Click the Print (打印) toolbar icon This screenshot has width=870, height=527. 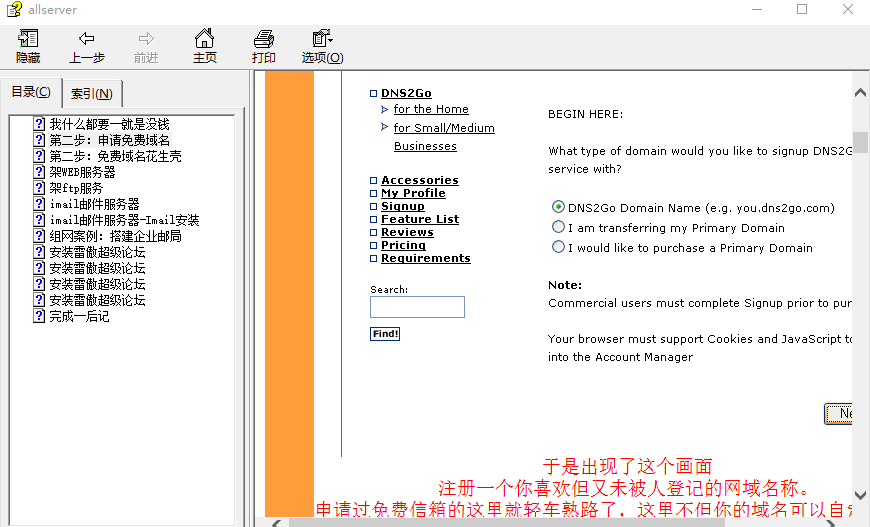point(264,40)
